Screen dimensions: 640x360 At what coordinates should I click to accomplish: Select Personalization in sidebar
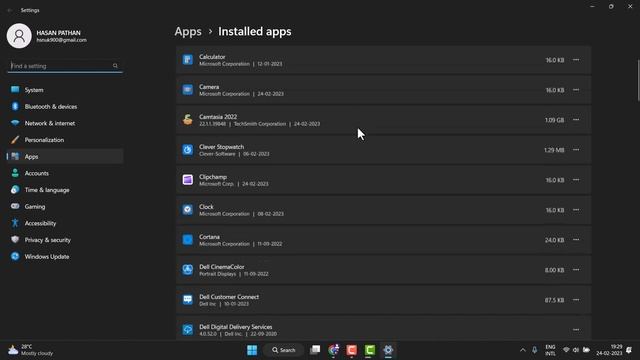pos(65,140)
